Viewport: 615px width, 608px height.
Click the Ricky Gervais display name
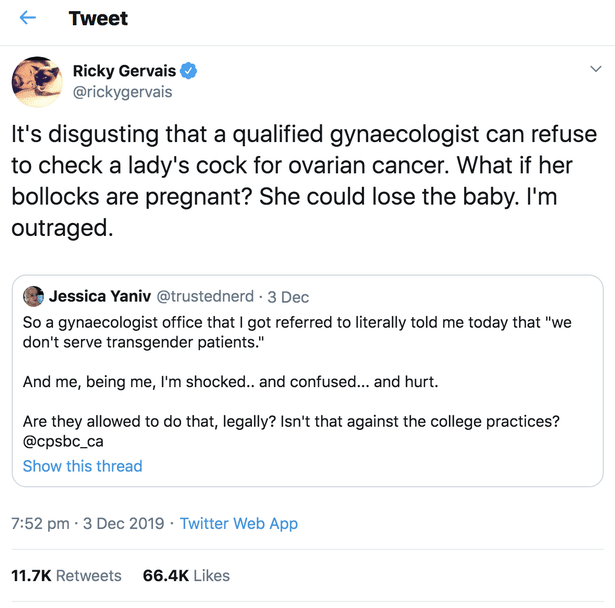(124, 71)
